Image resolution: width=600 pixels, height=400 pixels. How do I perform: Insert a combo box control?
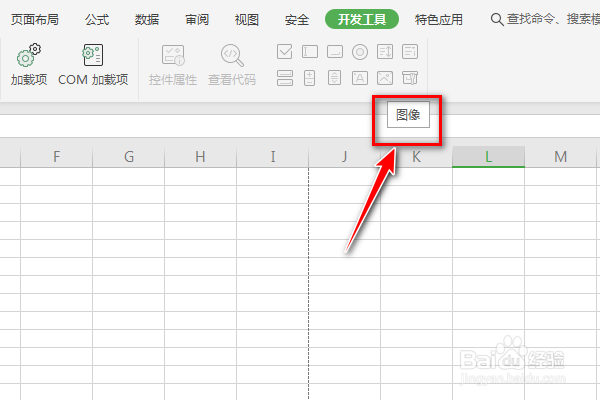pyautogui.click(x=410, y=52)
